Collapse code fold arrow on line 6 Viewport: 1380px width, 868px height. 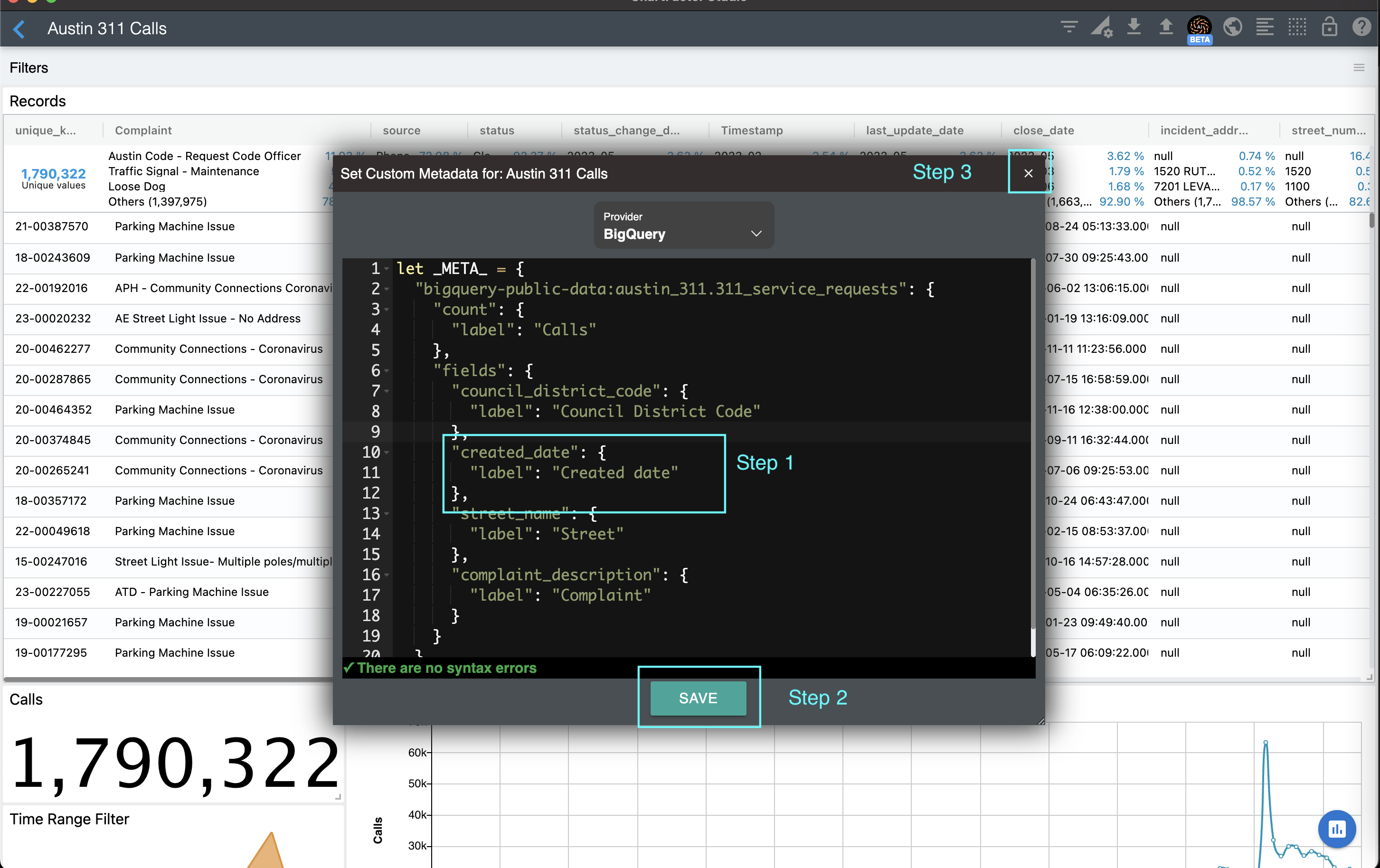pos(387,371)
